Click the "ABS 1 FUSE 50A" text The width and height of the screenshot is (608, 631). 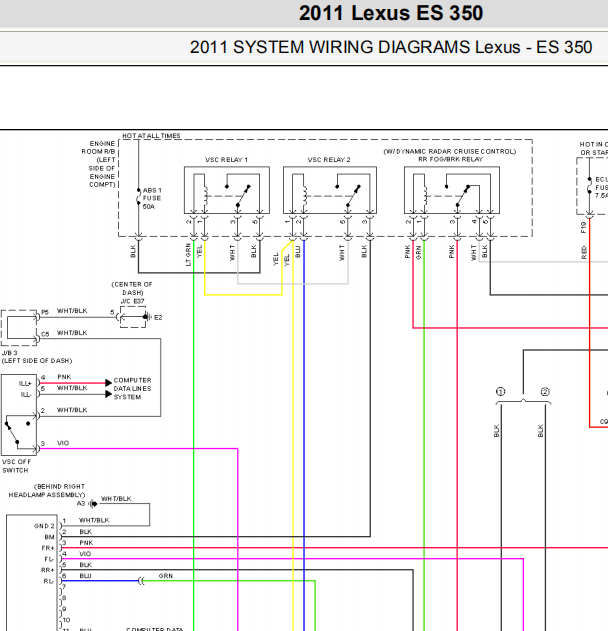coord(152,198)
